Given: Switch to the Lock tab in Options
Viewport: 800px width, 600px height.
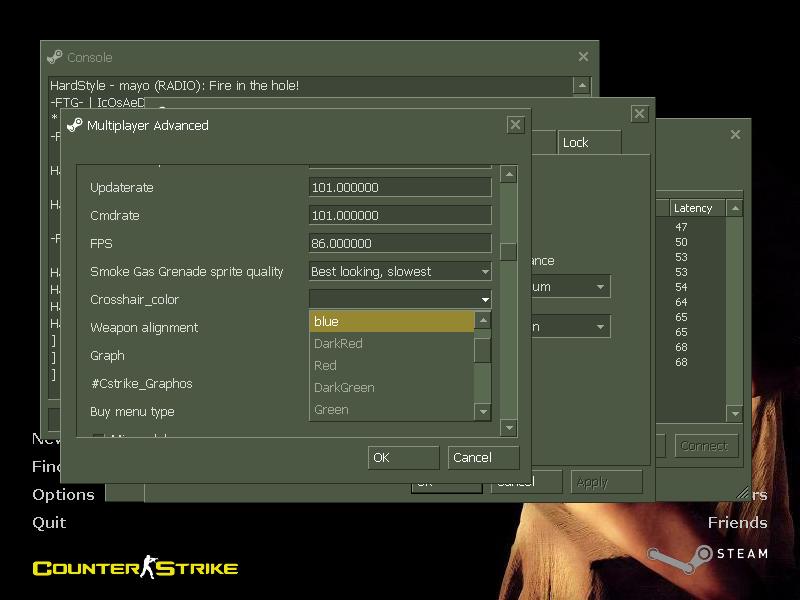Looking at the screenshot, I should click(x=589, y=142).
